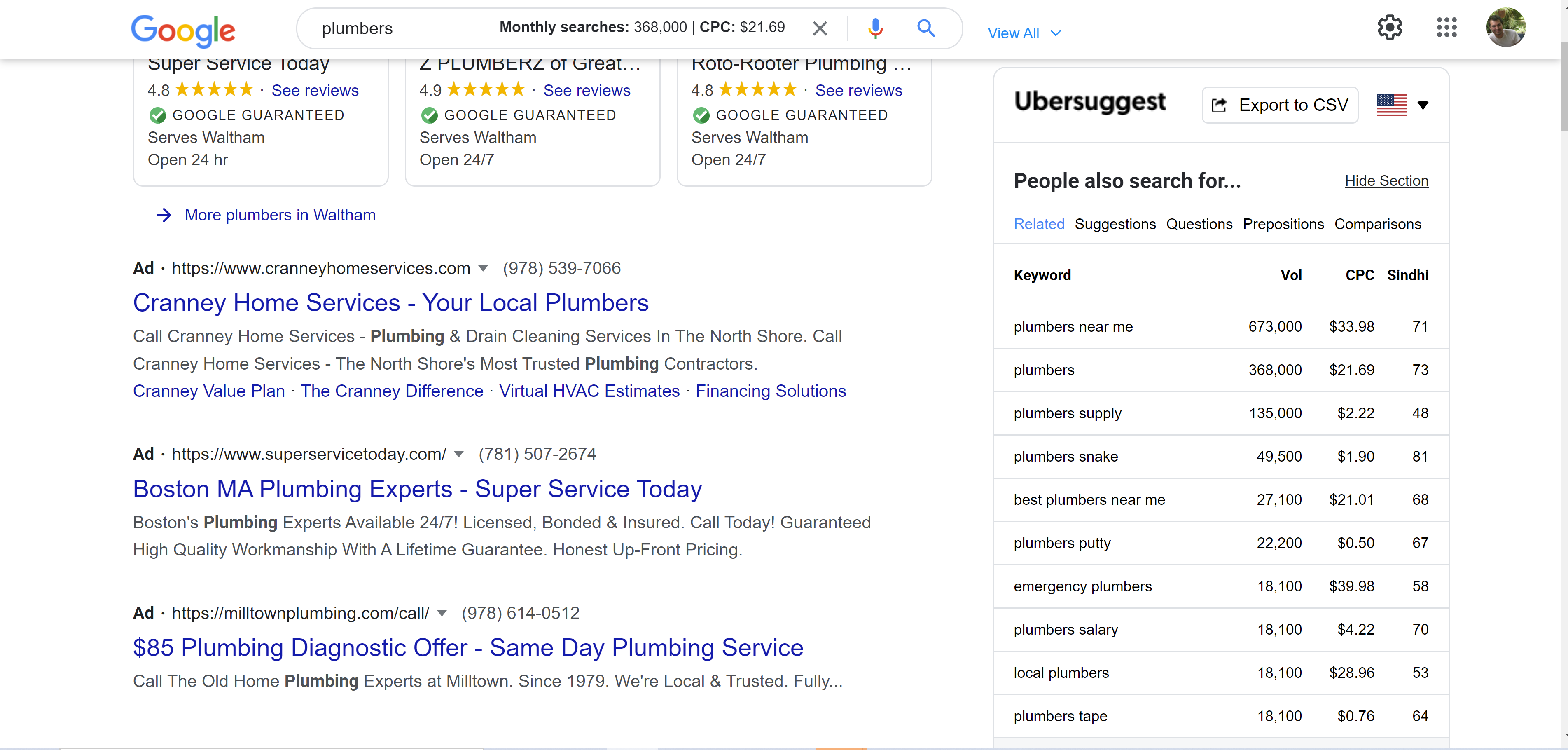Image resolution: width=1568 pixels, height=750 pixels.
Task: Open Cranney Value Plan sitelink
Action: [209, 391]
